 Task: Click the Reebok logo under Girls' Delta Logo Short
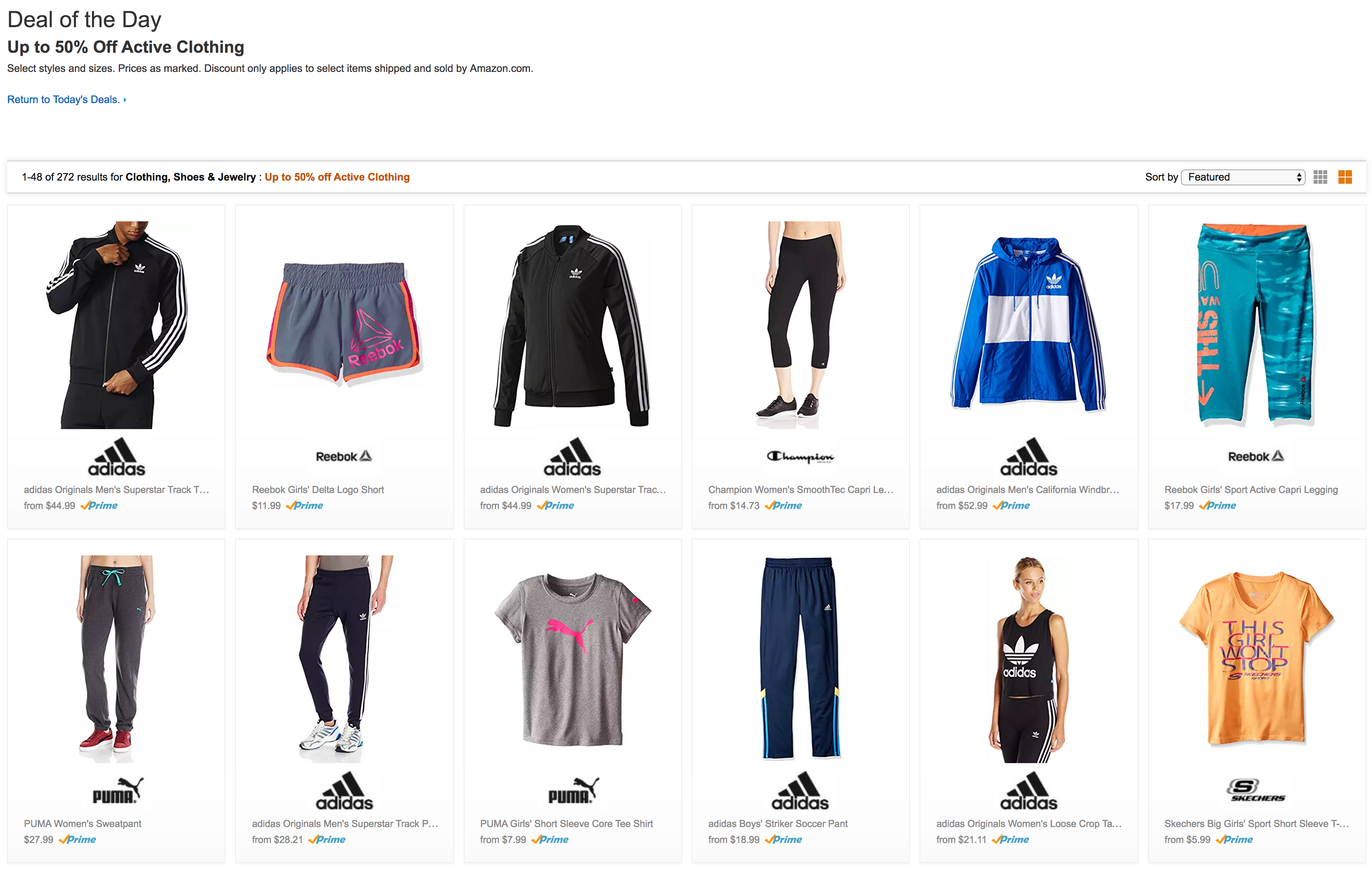(344, 456)
